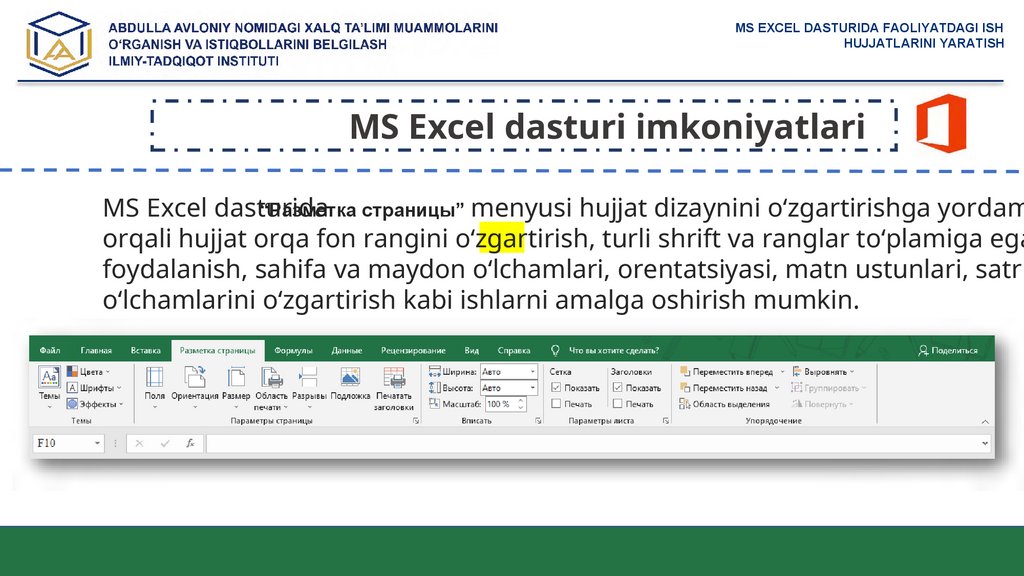
Task: Open Область выделения selection pane
Action: pyautogui.click(x=725, y=404)
